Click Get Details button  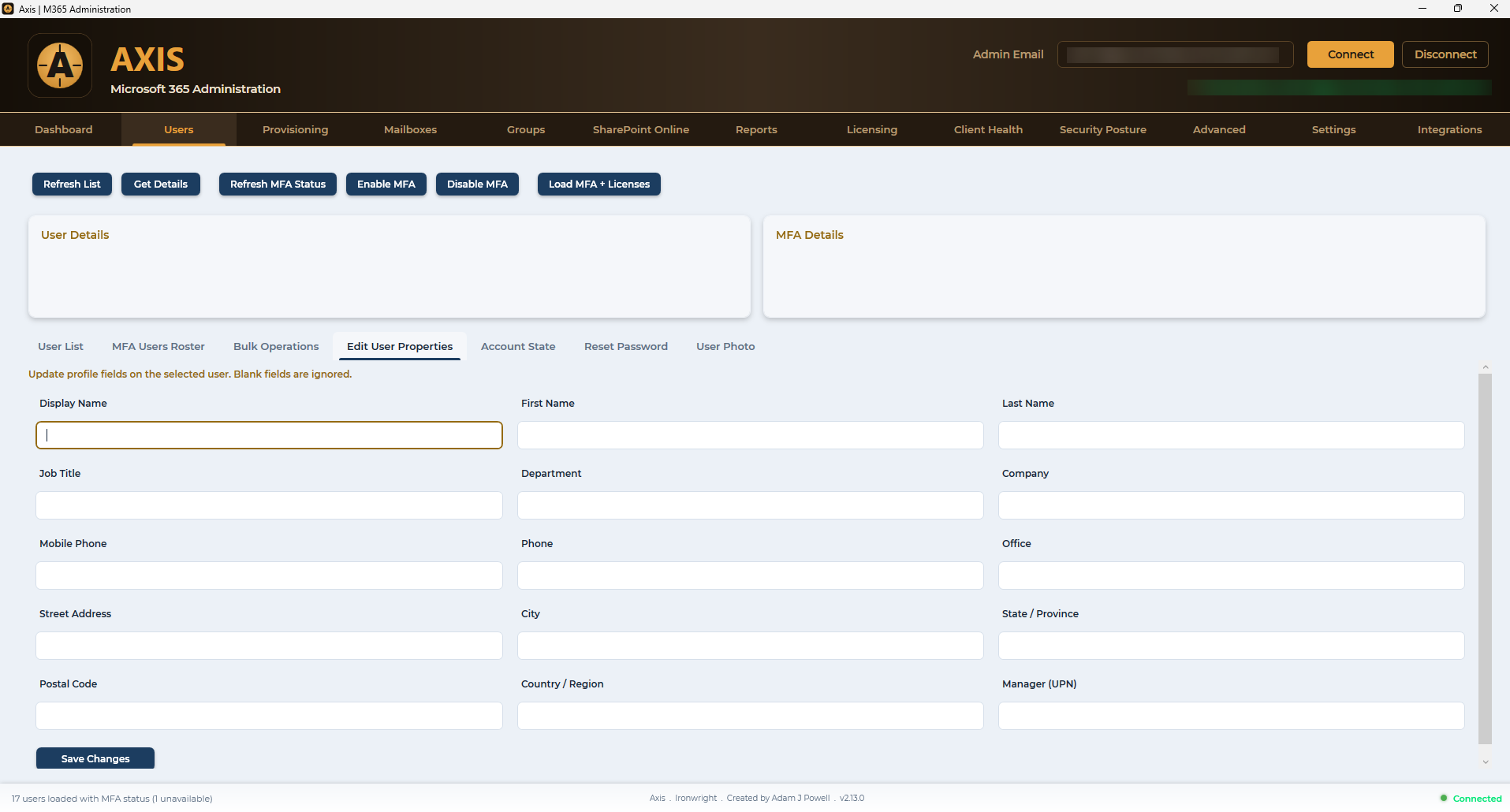pos(161,184)
